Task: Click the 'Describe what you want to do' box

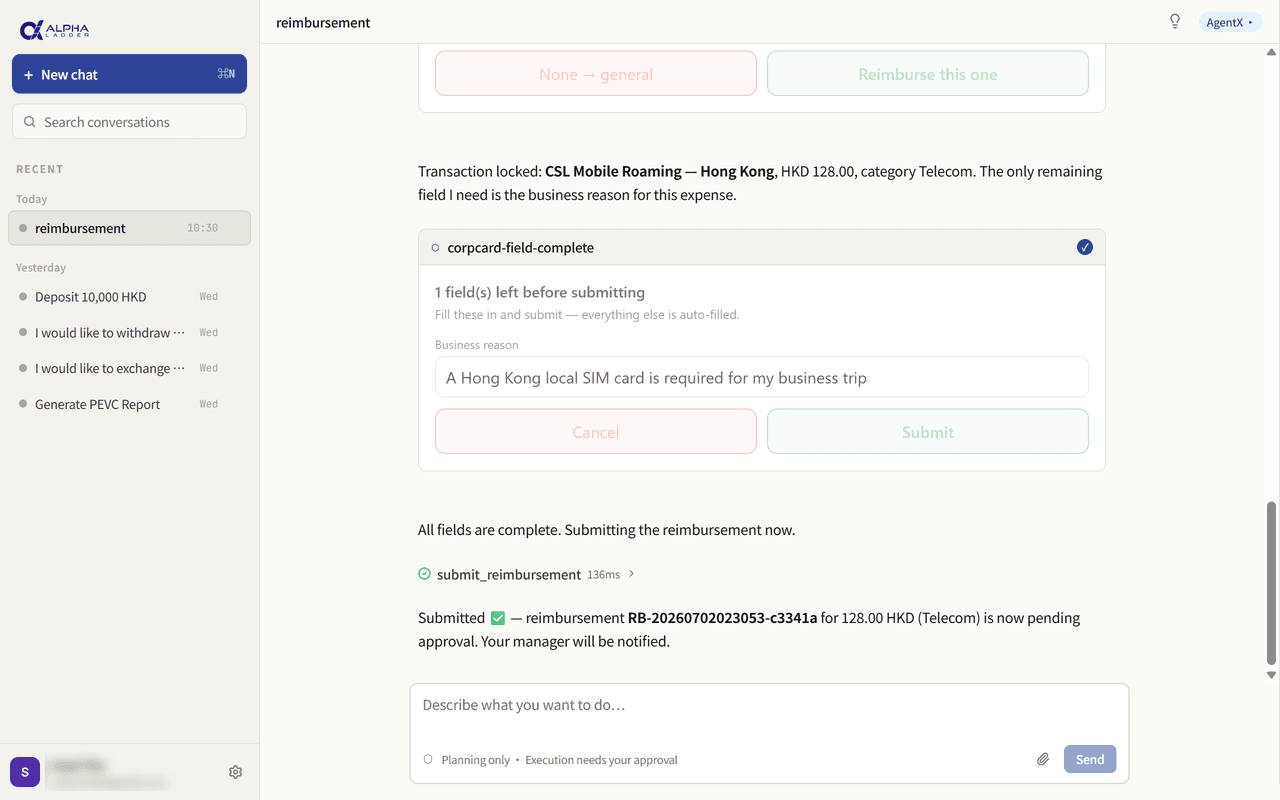Action: 769,706
